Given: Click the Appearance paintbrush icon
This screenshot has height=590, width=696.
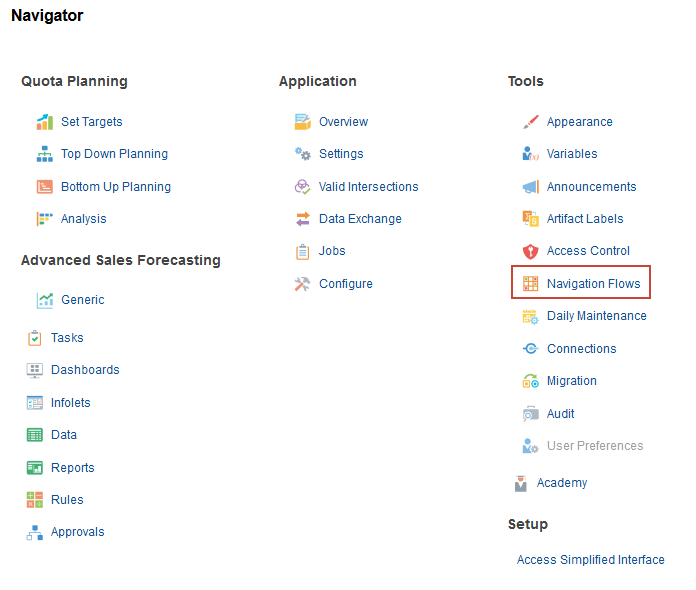Looking at the screenshot, I should 530,122.
